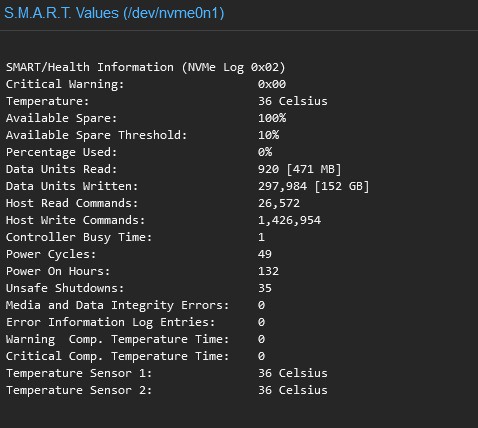Click the Unsafe Shutdowns value 35
Screen dimensions: 478x428
pos(265,288)
